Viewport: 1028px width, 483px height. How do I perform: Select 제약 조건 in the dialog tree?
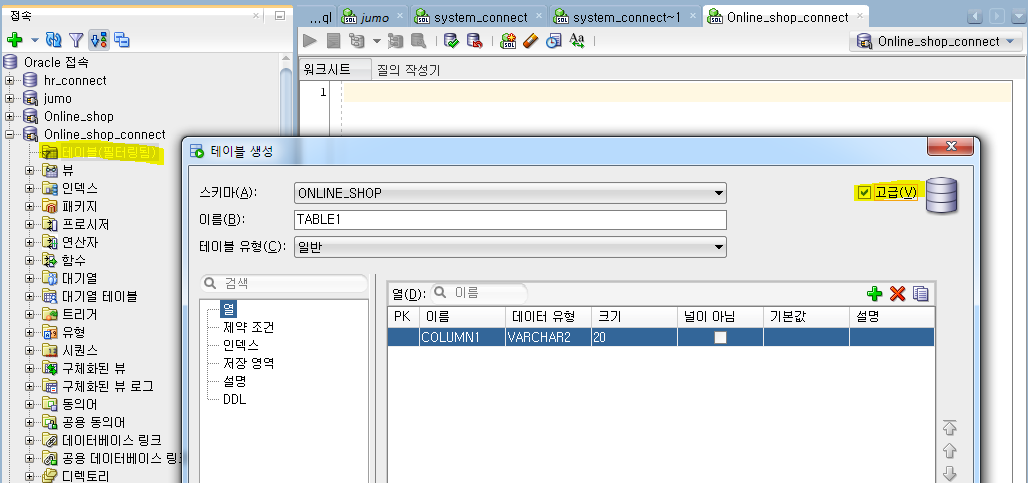pyautogui.click(x=248, y=326)
